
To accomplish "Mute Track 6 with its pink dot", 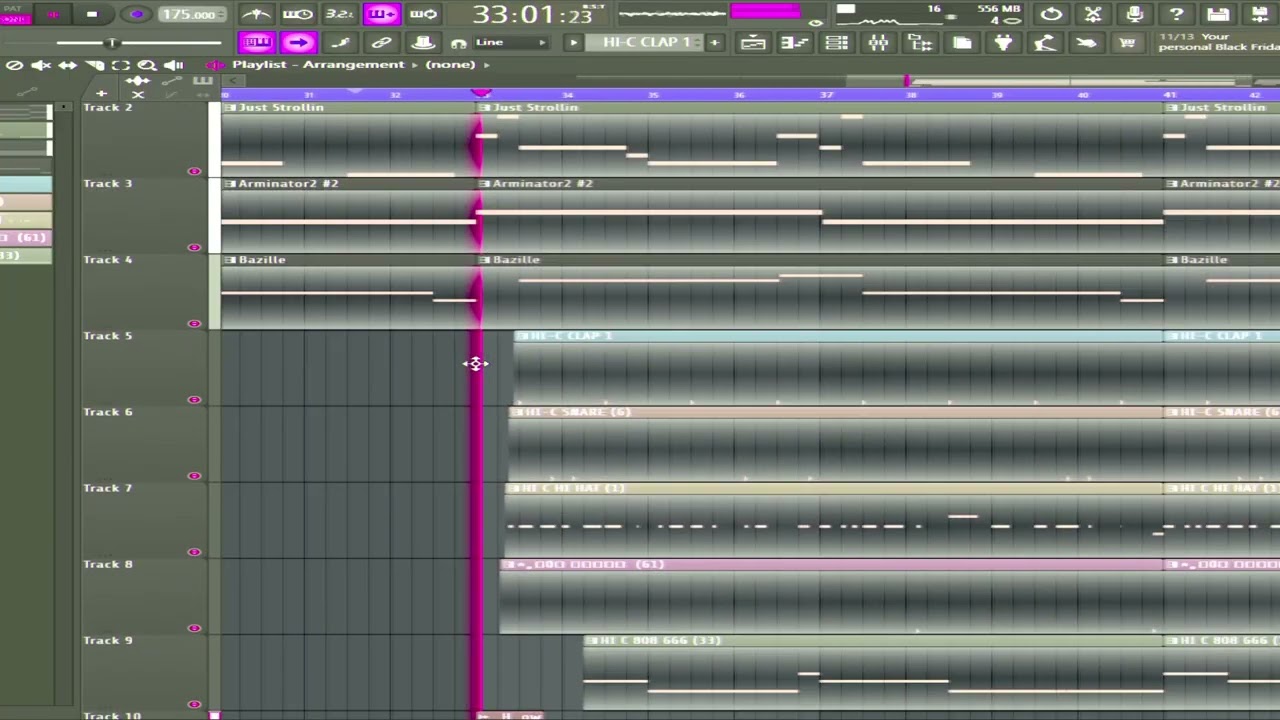I will [194, 476].
